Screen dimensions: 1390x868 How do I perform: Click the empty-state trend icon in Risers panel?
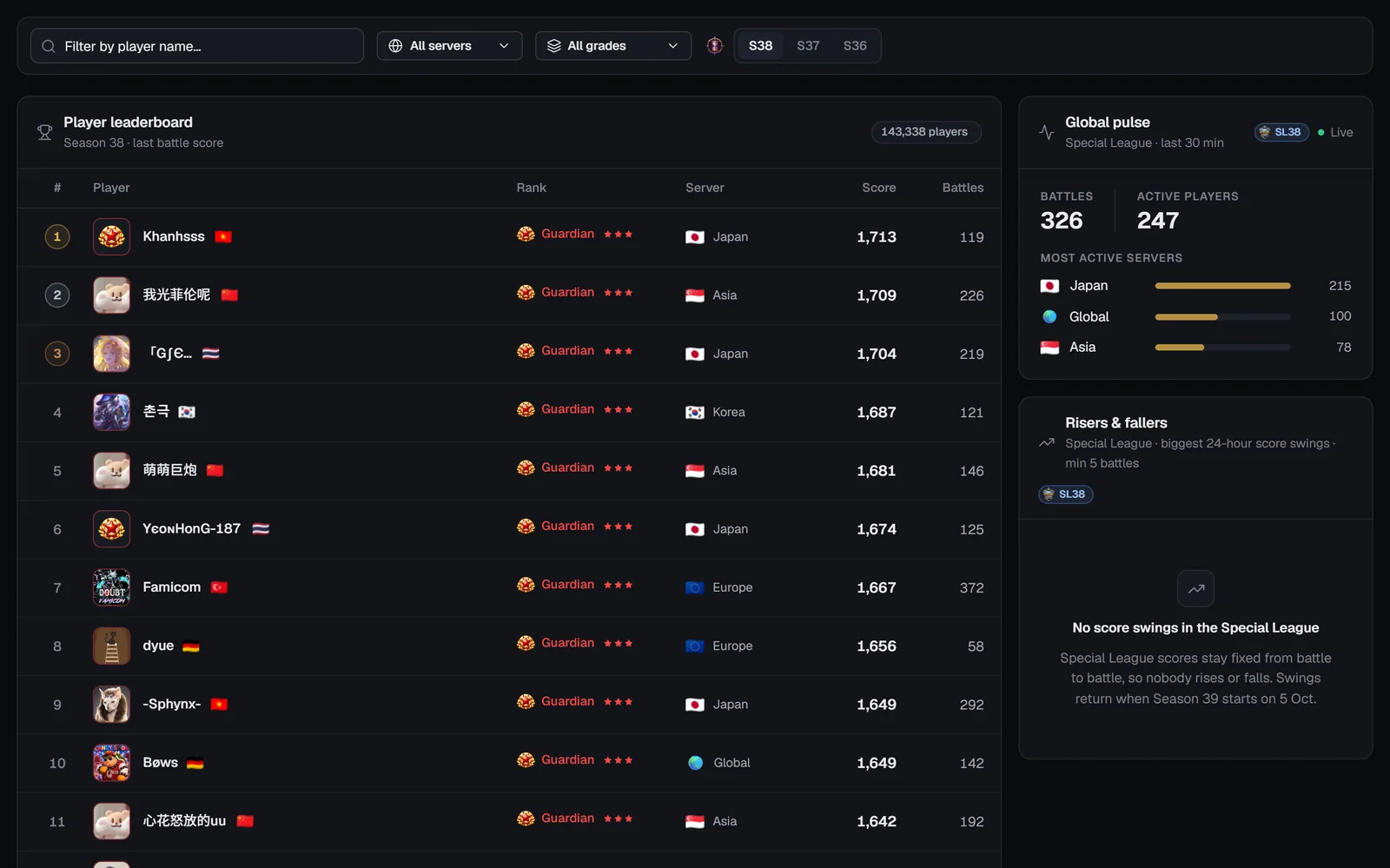(x=1195, y=588)
